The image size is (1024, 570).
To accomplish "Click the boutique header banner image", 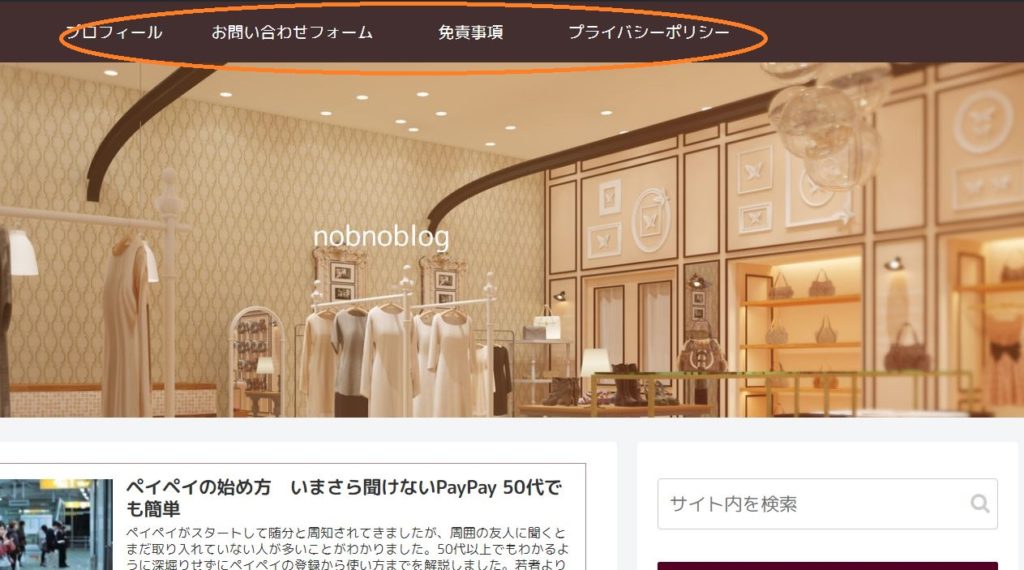I will pos(512,240).
